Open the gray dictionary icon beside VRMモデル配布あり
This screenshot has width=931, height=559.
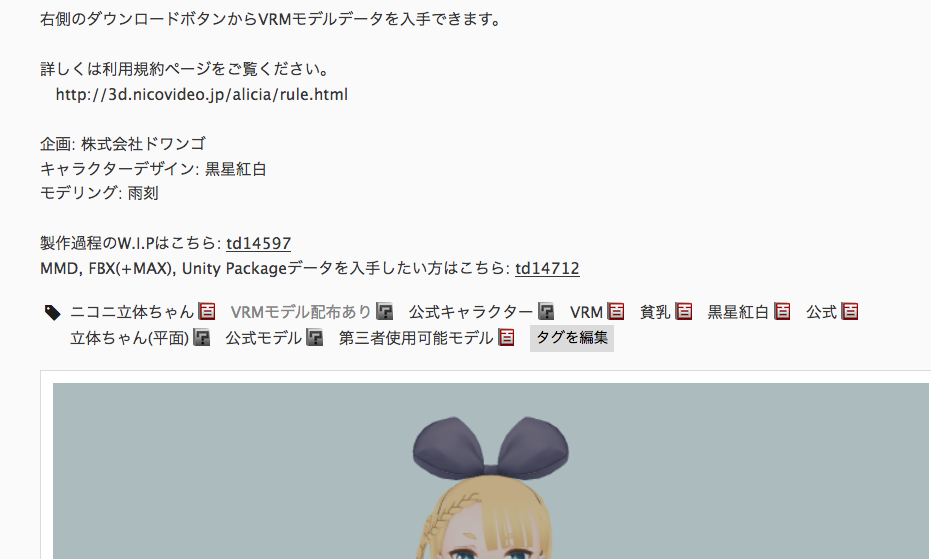pyautogui.click(x=385, y=311)
